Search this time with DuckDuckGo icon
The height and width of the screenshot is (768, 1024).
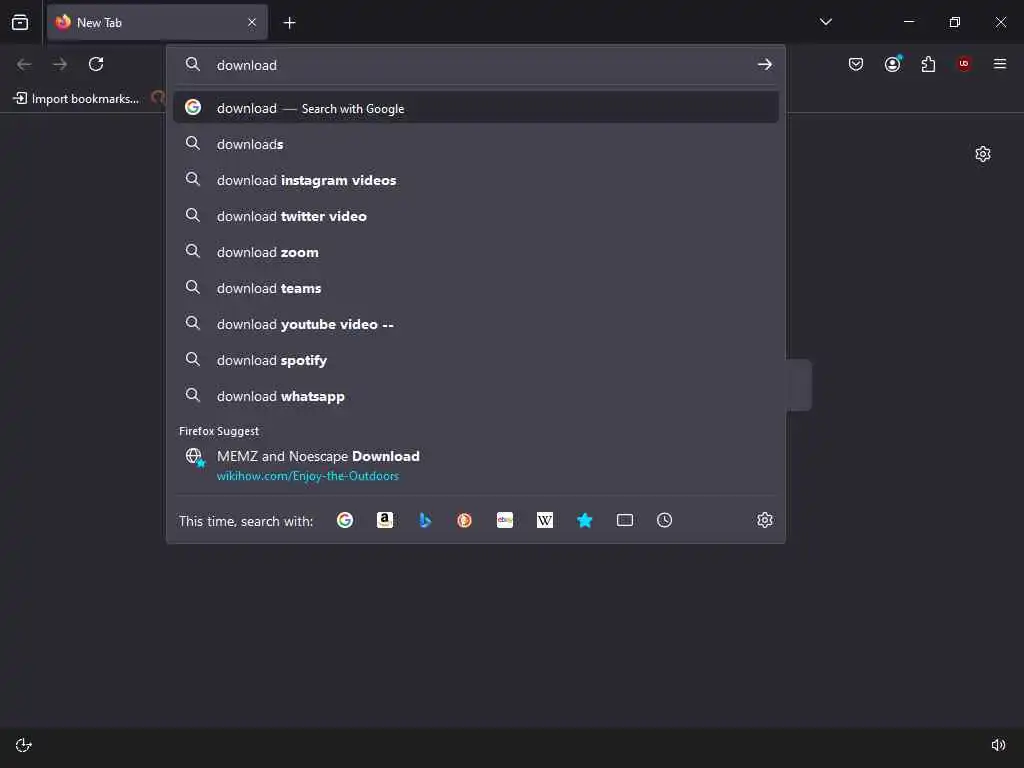pos(464,520)
